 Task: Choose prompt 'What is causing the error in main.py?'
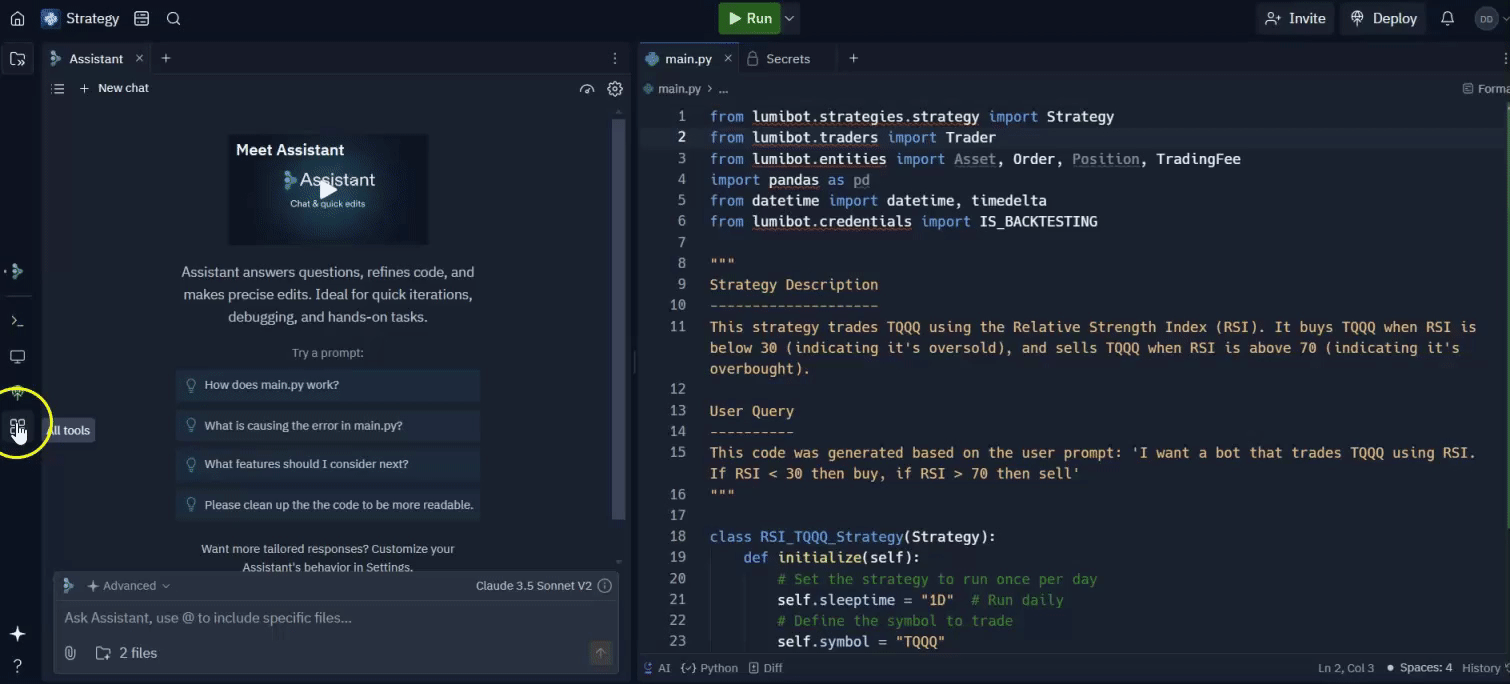(x=328, y=426)
